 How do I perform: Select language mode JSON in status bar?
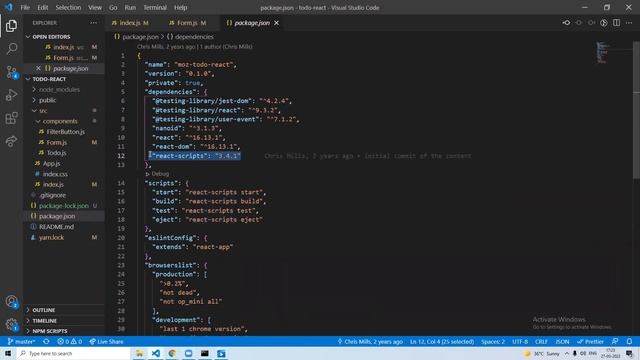tap(562, 341)
